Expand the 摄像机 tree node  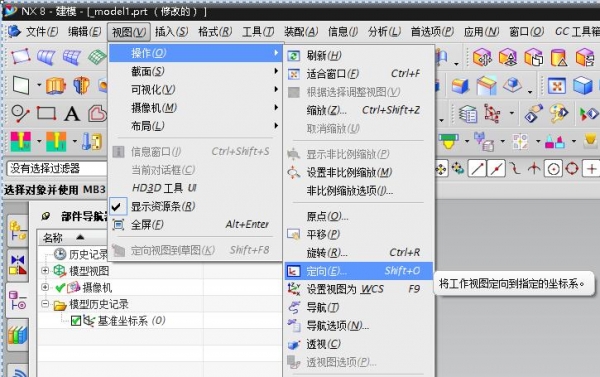click(45, 287)
